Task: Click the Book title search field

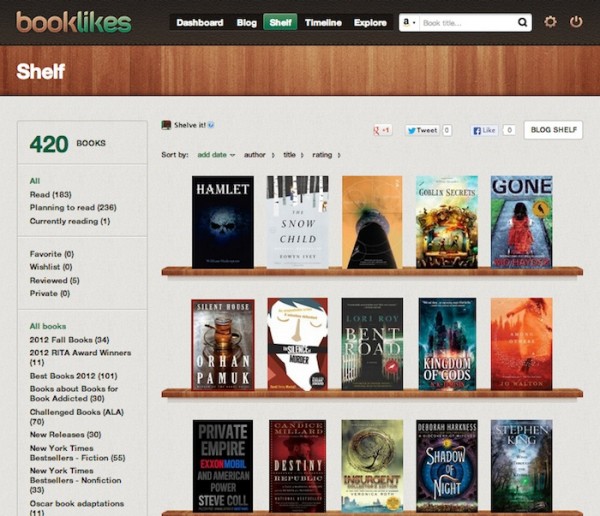Action: click(468, 23)
